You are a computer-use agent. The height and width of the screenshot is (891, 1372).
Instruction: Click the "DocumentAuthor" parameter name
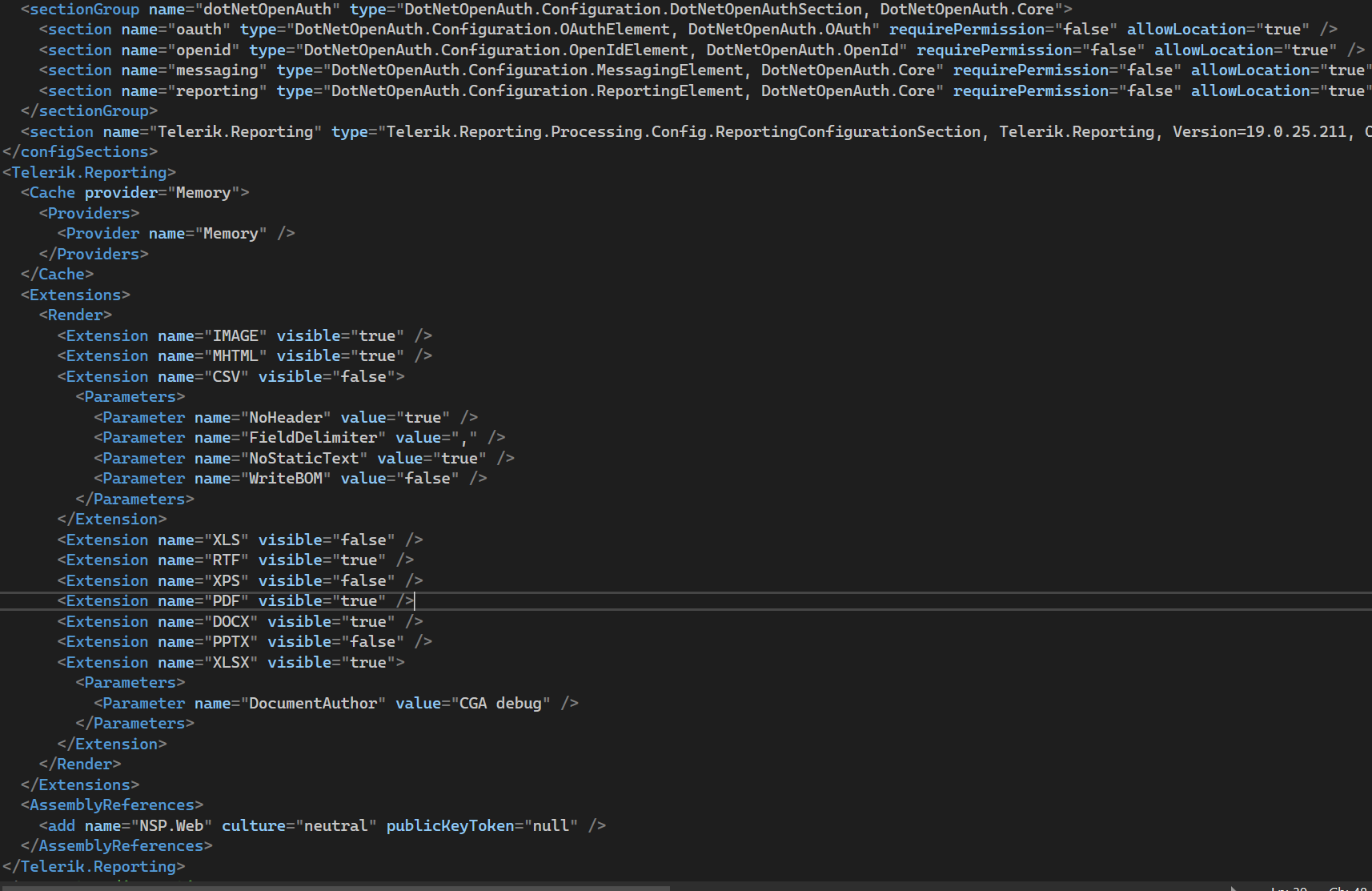tap(313, 703)
